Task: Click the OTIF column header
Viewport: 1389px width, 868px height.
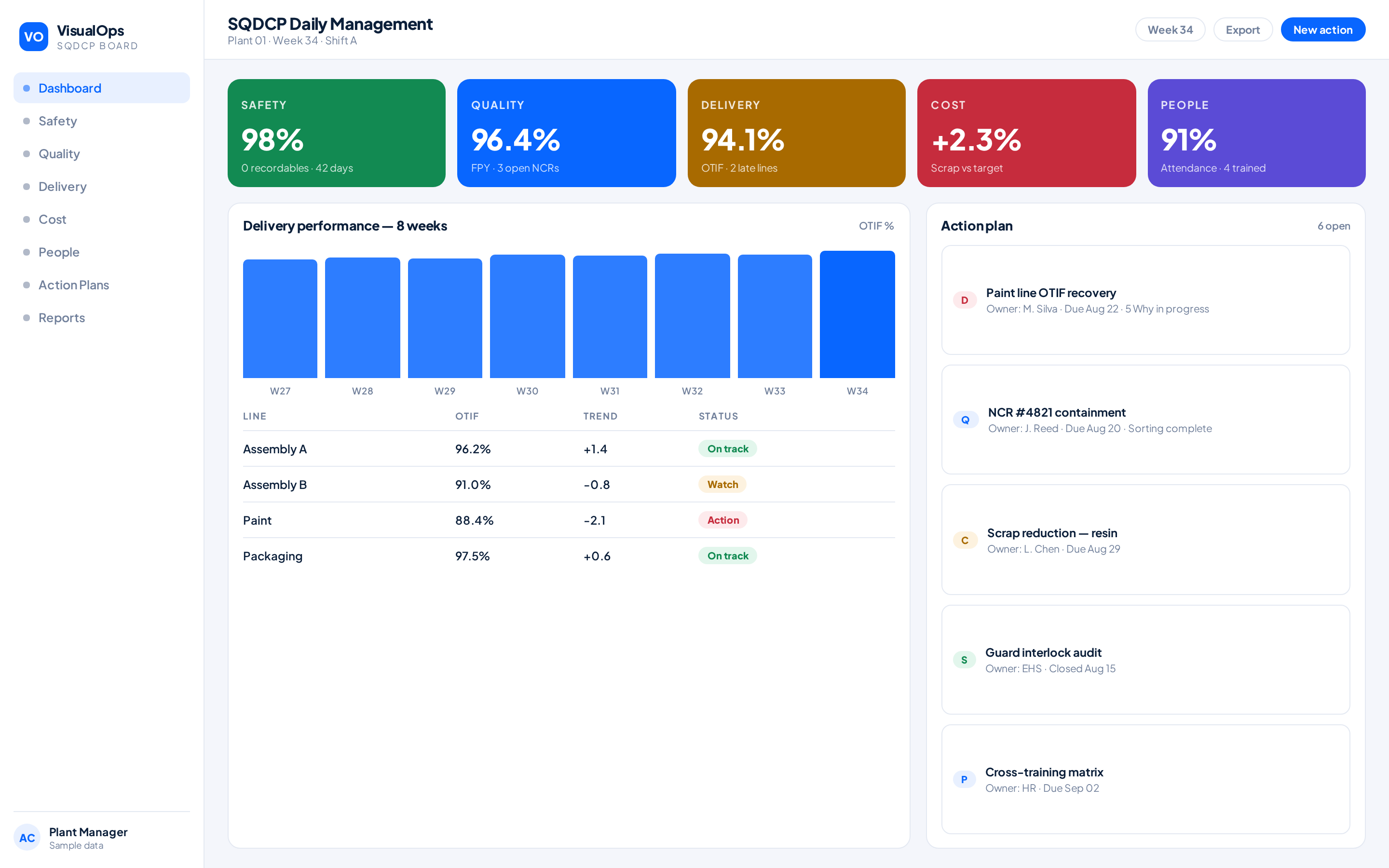Action: tap(467, 416)
